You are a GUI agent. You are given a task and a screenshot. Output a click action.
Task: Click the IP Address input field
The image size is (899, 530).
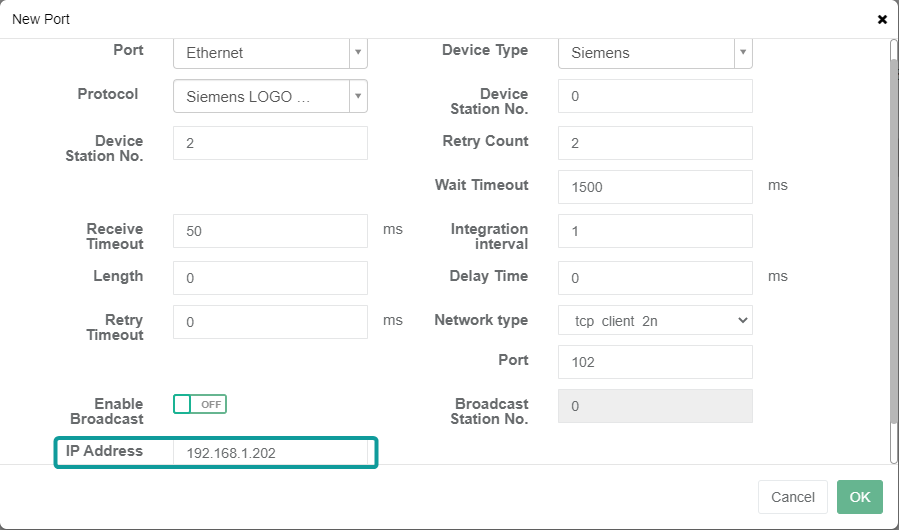(x=270, y=453)
